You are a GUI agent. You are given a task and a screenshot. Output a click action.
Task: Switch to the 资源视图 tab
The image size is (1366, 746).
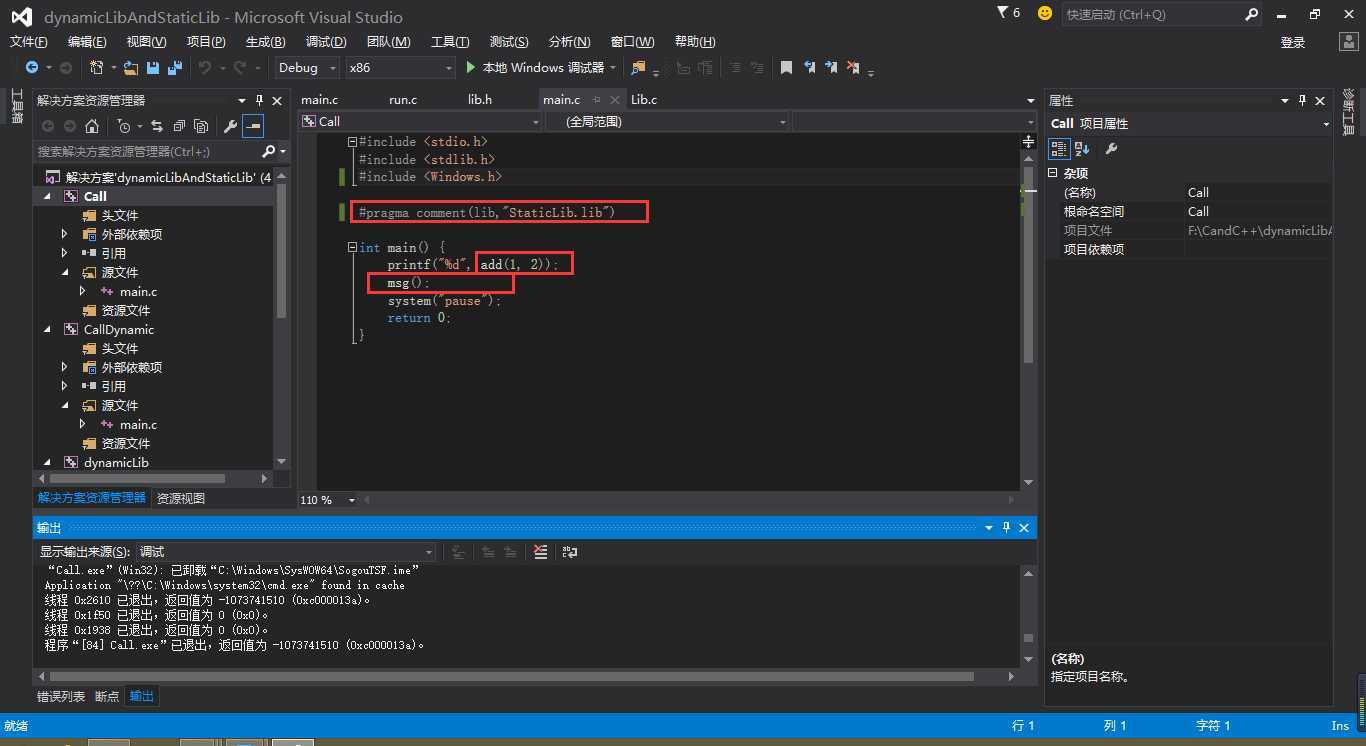point(181,498)
